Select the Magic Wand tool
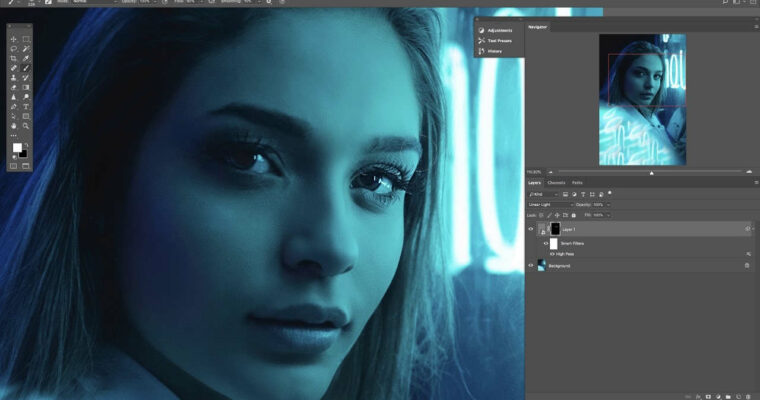This screenshot has width=760, height=400. 26,49
